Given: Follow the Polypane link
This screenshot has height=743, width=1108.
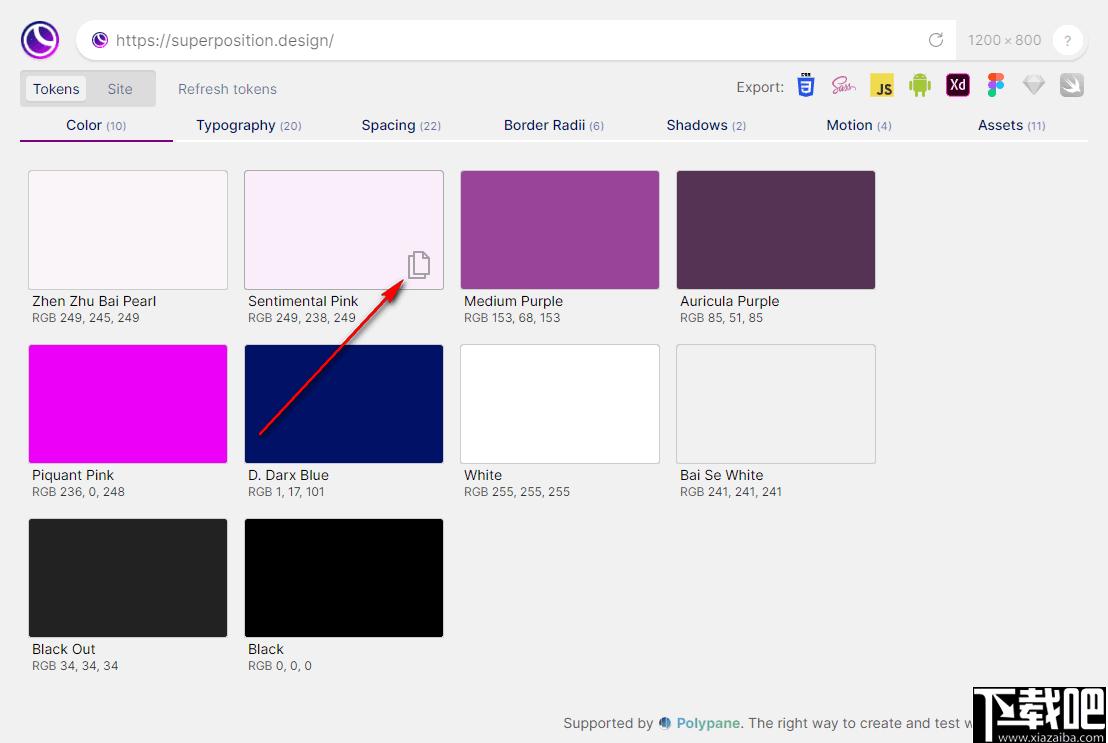Looking at the screenshot, I should point(707,722).
